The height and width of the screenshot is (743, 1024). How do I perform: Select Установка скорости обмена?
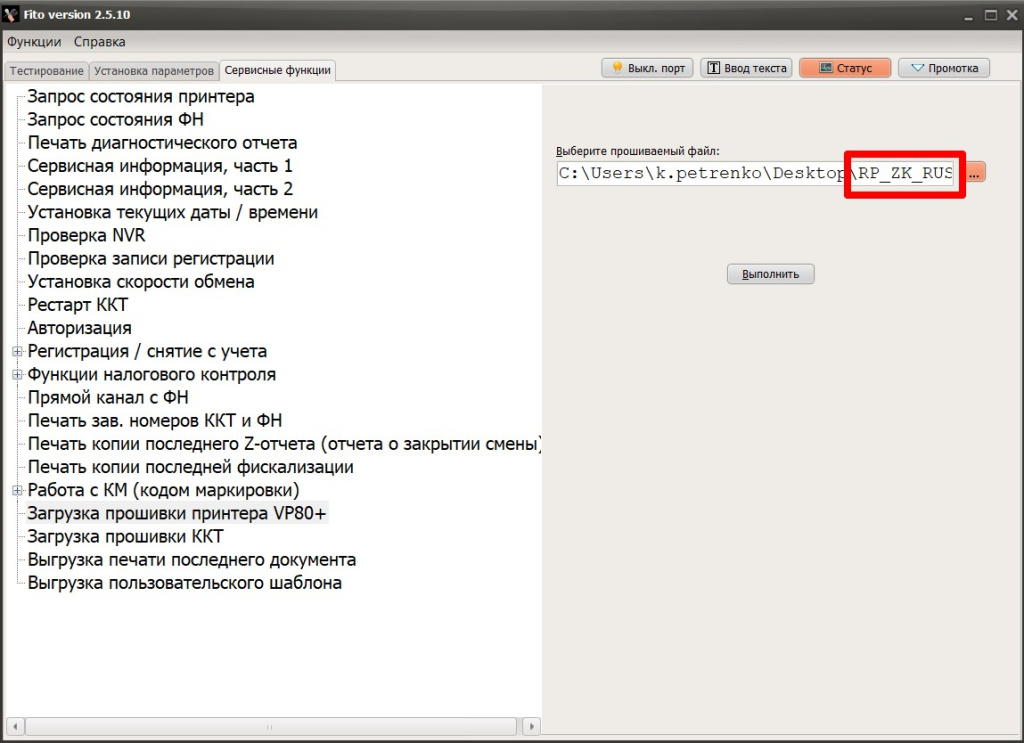(x=141, y=282)
